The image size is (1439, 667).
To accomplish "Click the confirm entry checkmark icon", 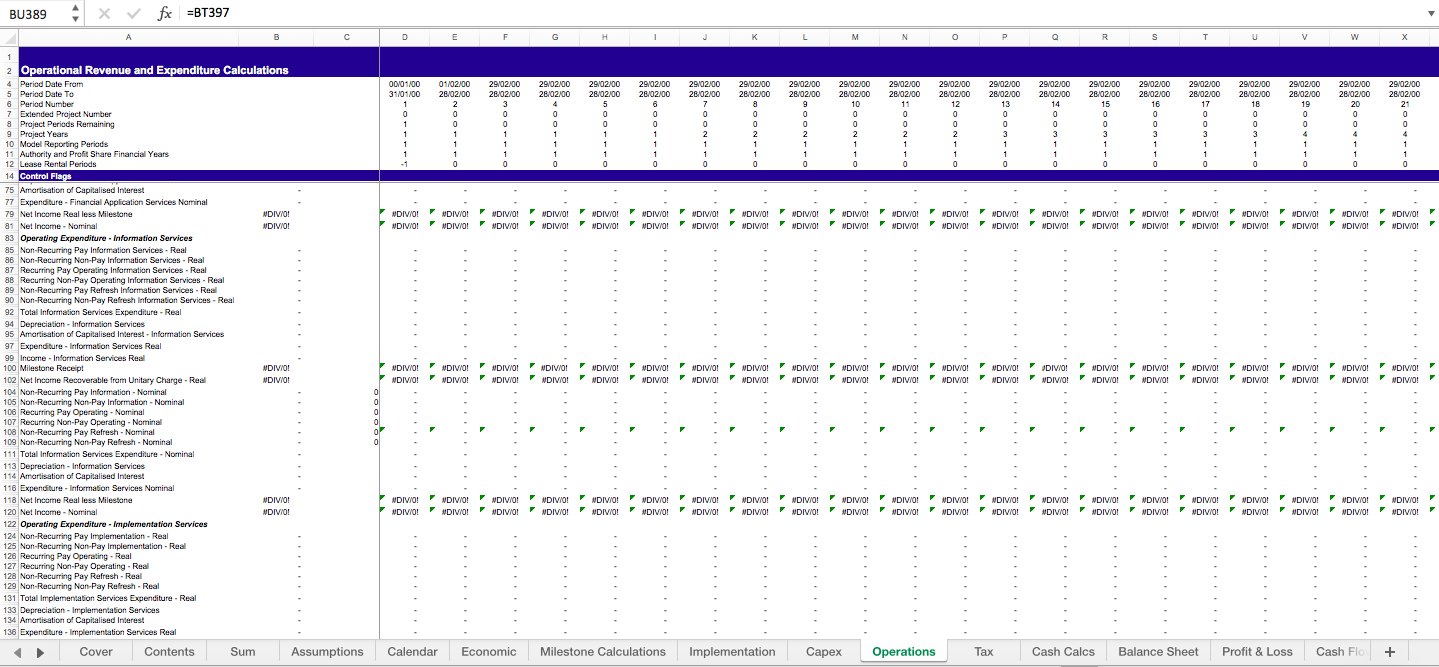I will (134, 14).
